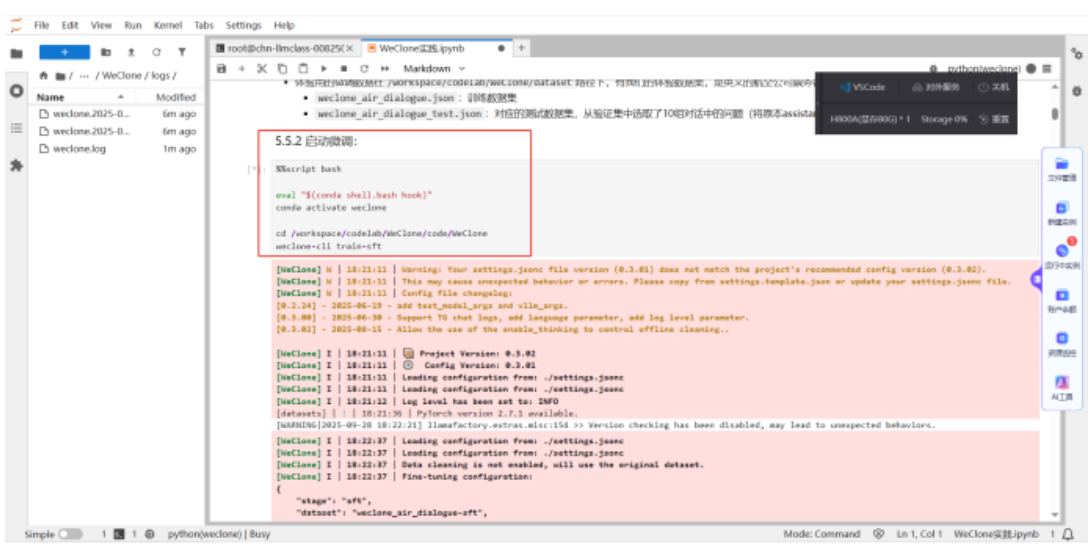Interrupt the kernel with the stop icon
Viewport: 1092px width, 554px height.
[x=344, y=69]
